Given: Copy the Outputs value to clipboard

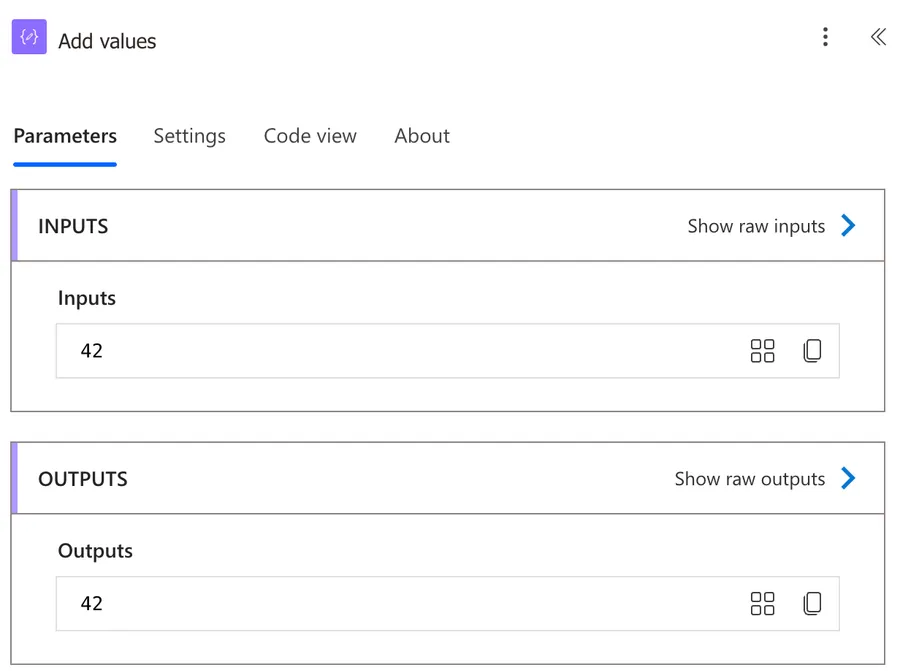Looking at the screenshot, I should (812, 604).
